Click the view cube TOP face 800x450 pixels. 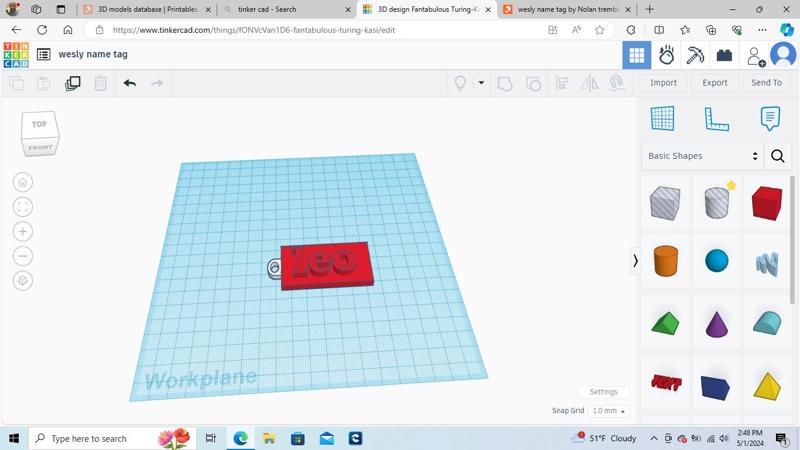point(39,124)
